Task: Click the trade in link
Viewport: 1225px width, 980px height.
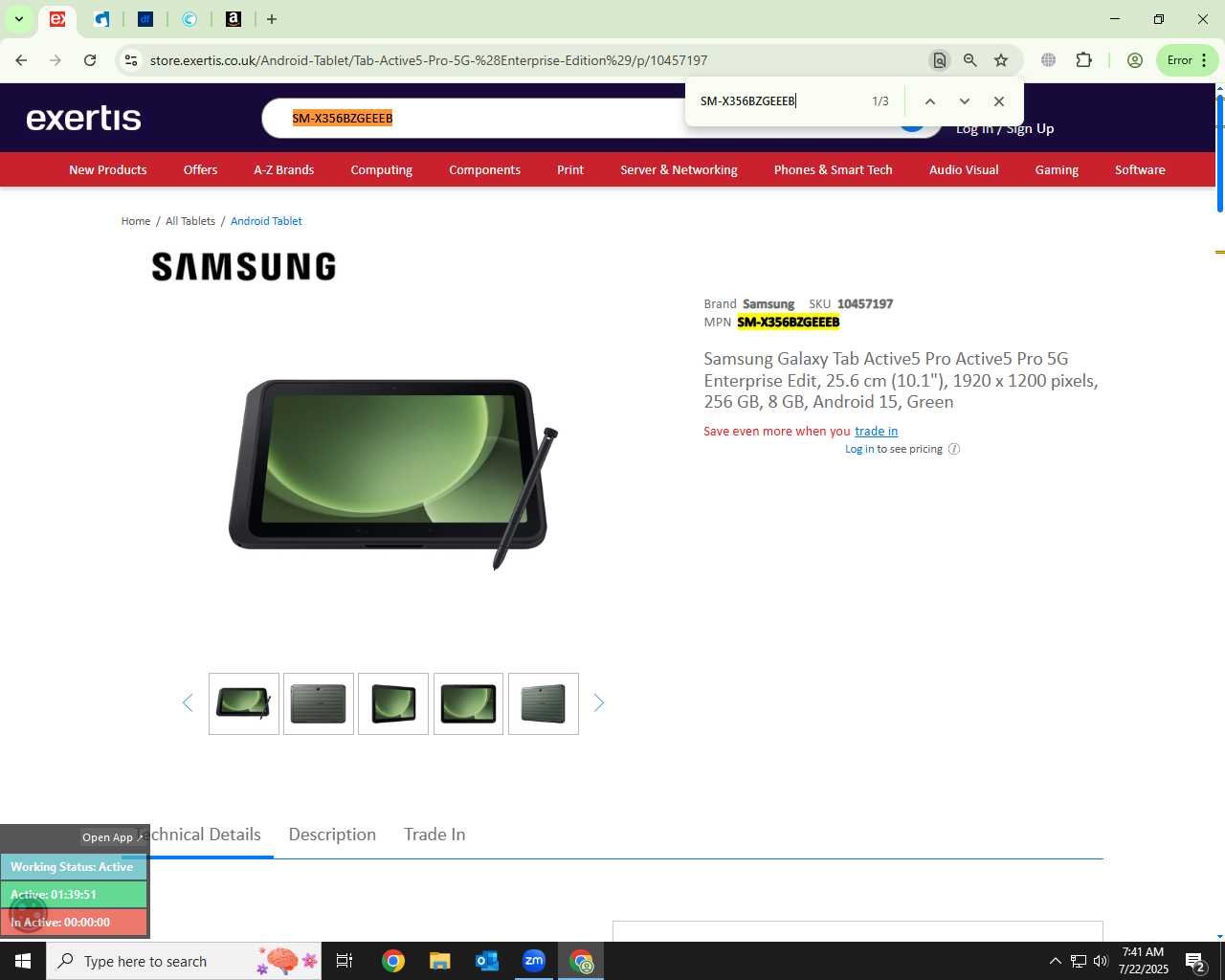Action: [877, 432]
